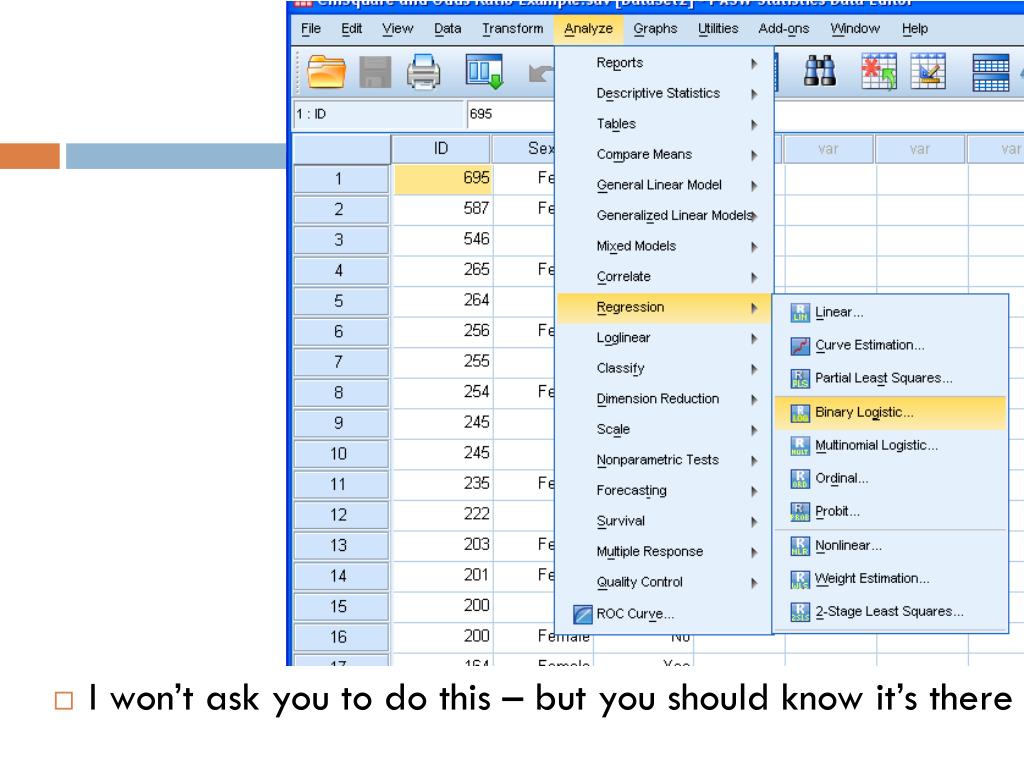Click the ID cell containing 546
Viewport: 1024px width, 768px height.
pos(443,239)
